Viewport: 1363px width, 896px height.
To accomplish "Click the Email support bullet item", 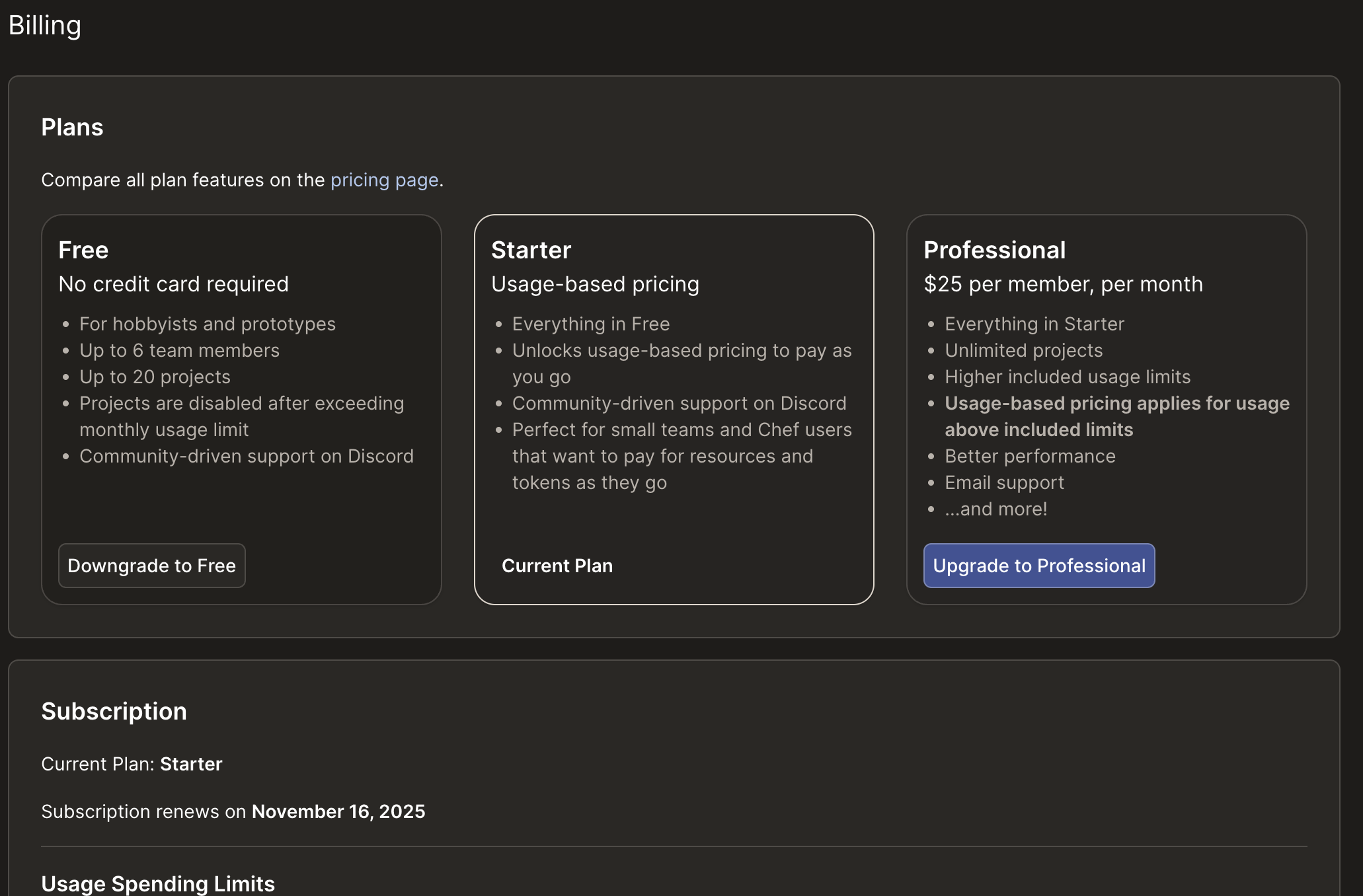I will pyautogui.click(x=1004, y=482).
